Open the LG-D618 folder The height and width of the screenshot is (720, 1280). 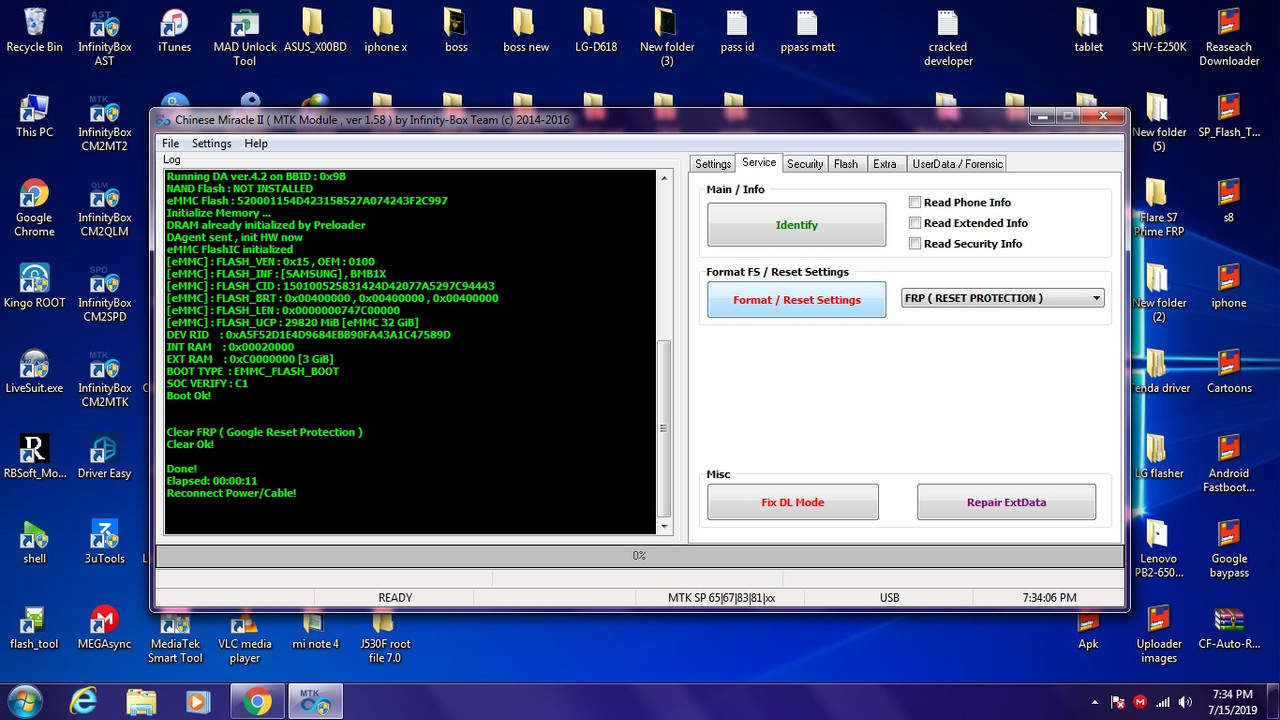click(596, 31)
